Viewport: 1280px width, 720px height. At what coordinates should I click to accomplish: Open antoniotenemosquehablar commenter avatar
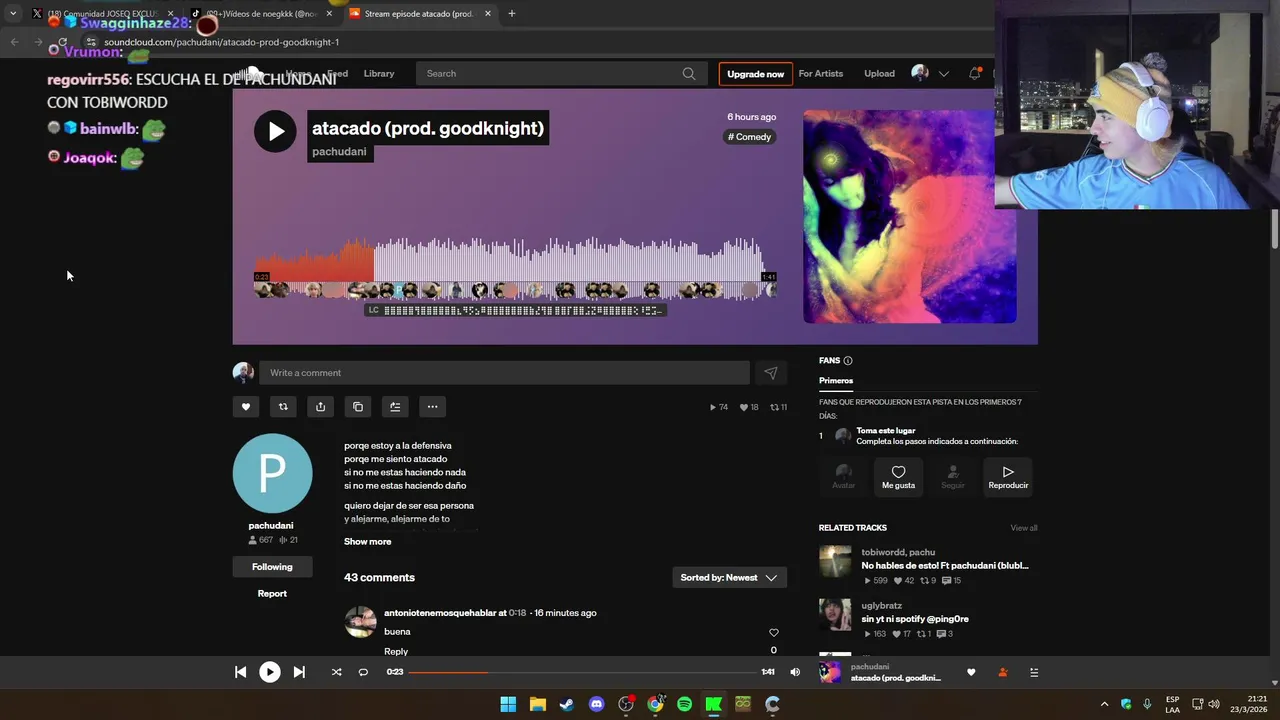[x=360, y=622]
